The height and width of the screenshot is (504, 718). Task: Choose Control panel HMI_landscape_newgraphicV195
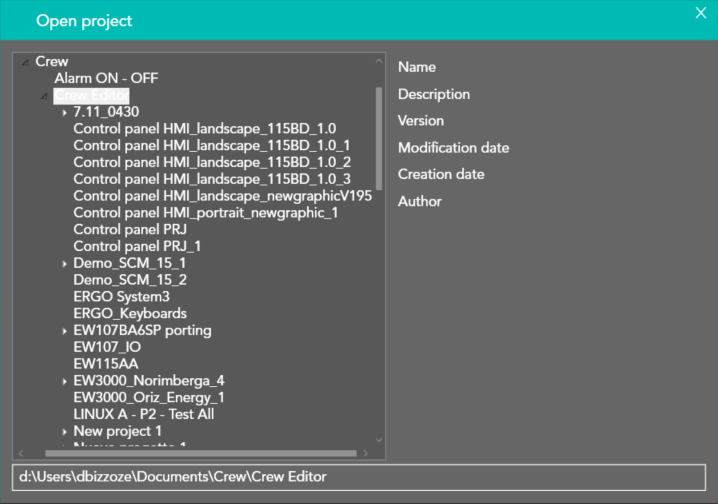[x=222, y=196]
